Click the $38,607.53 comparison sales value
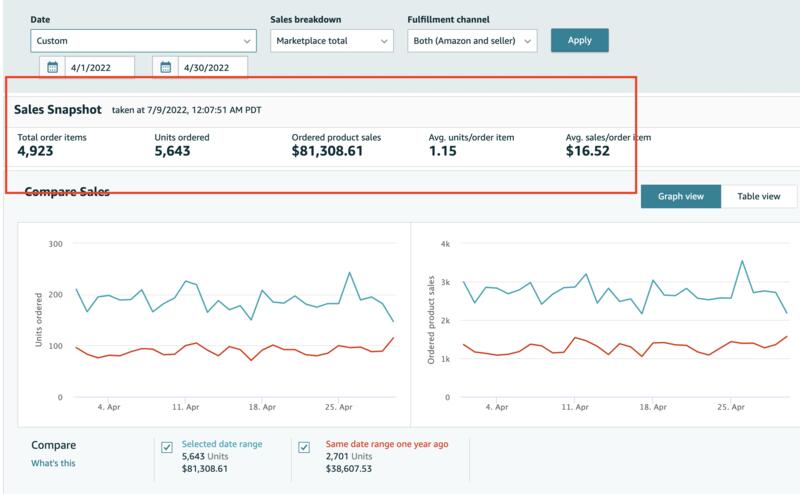The image size is (800, 494). coord(348,468)
